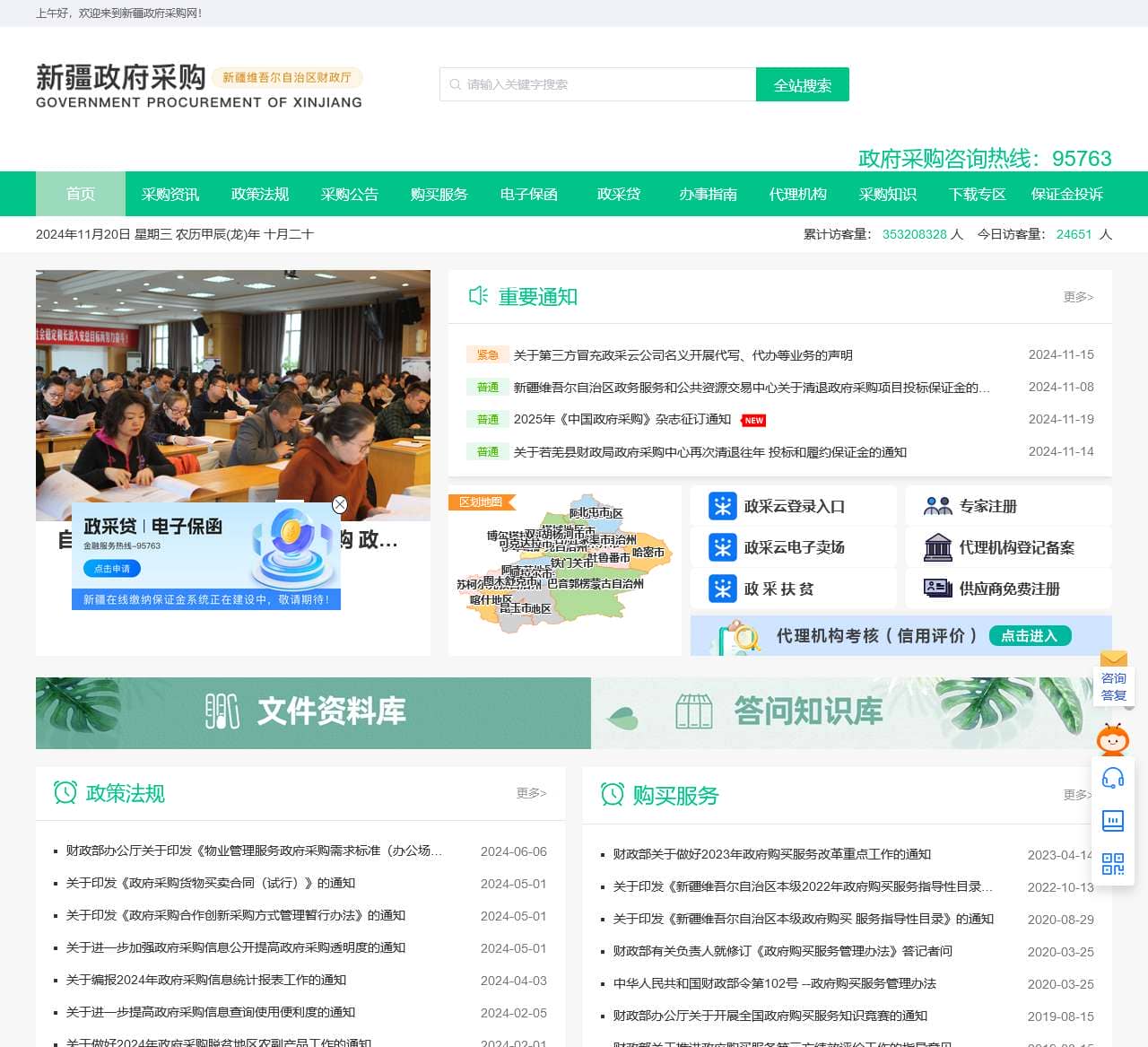Click the 政采云电子卖场 icon
The height and width of the screenshot is (1047, 1148).
point(722,547)
